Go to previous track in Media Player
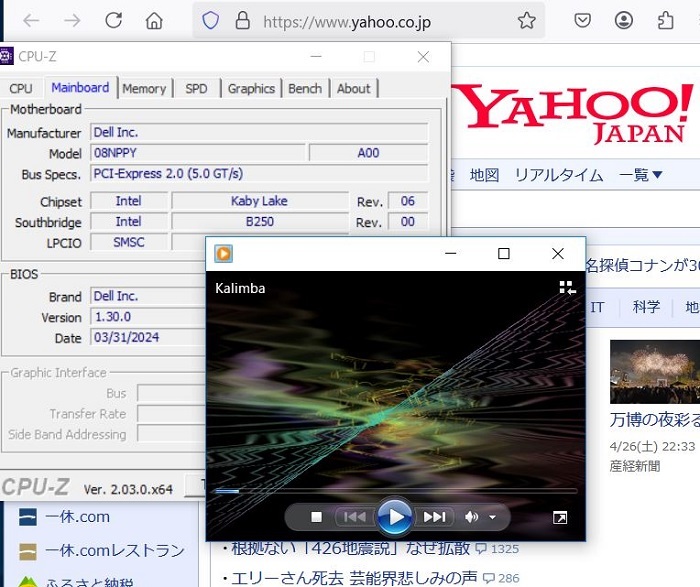Image resolution: width=700 pixels, height=587 pixels. click(355, 517)
